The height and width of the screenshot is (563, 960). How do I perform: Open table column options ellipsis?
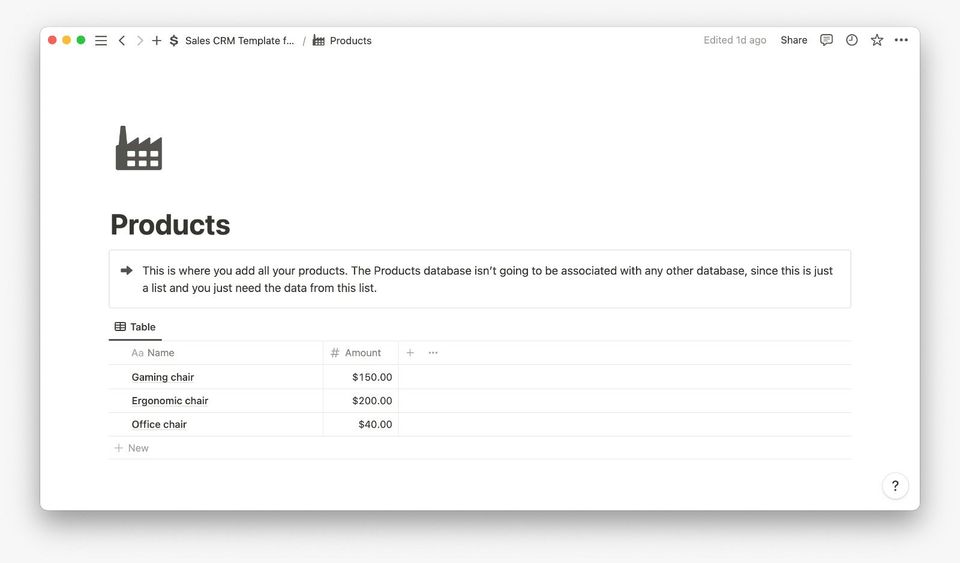click(x=433, y=353)
